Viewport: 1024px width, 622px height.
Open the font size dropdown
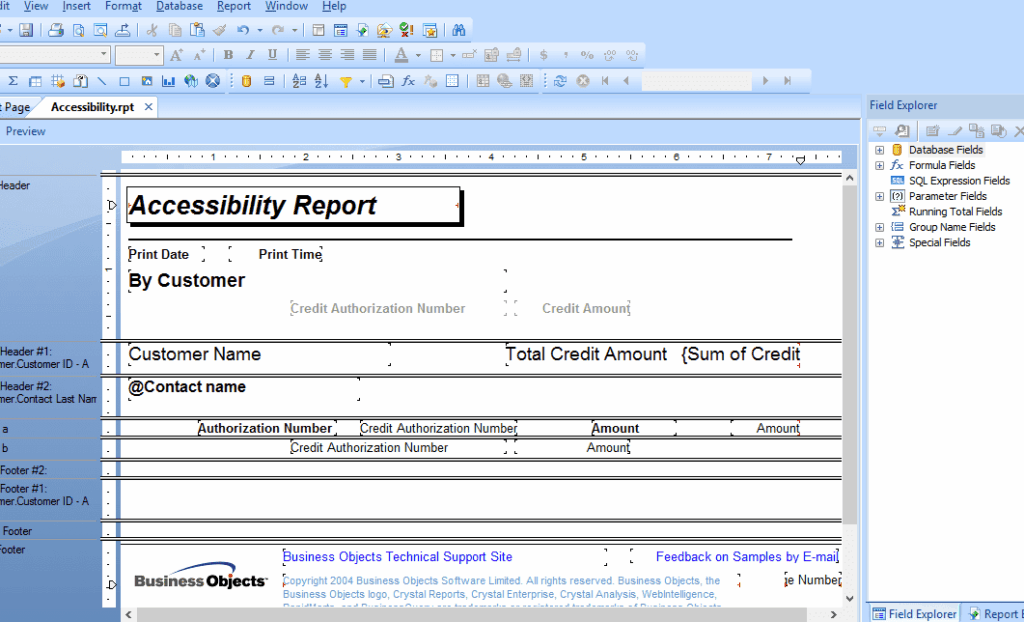point(156,55)
